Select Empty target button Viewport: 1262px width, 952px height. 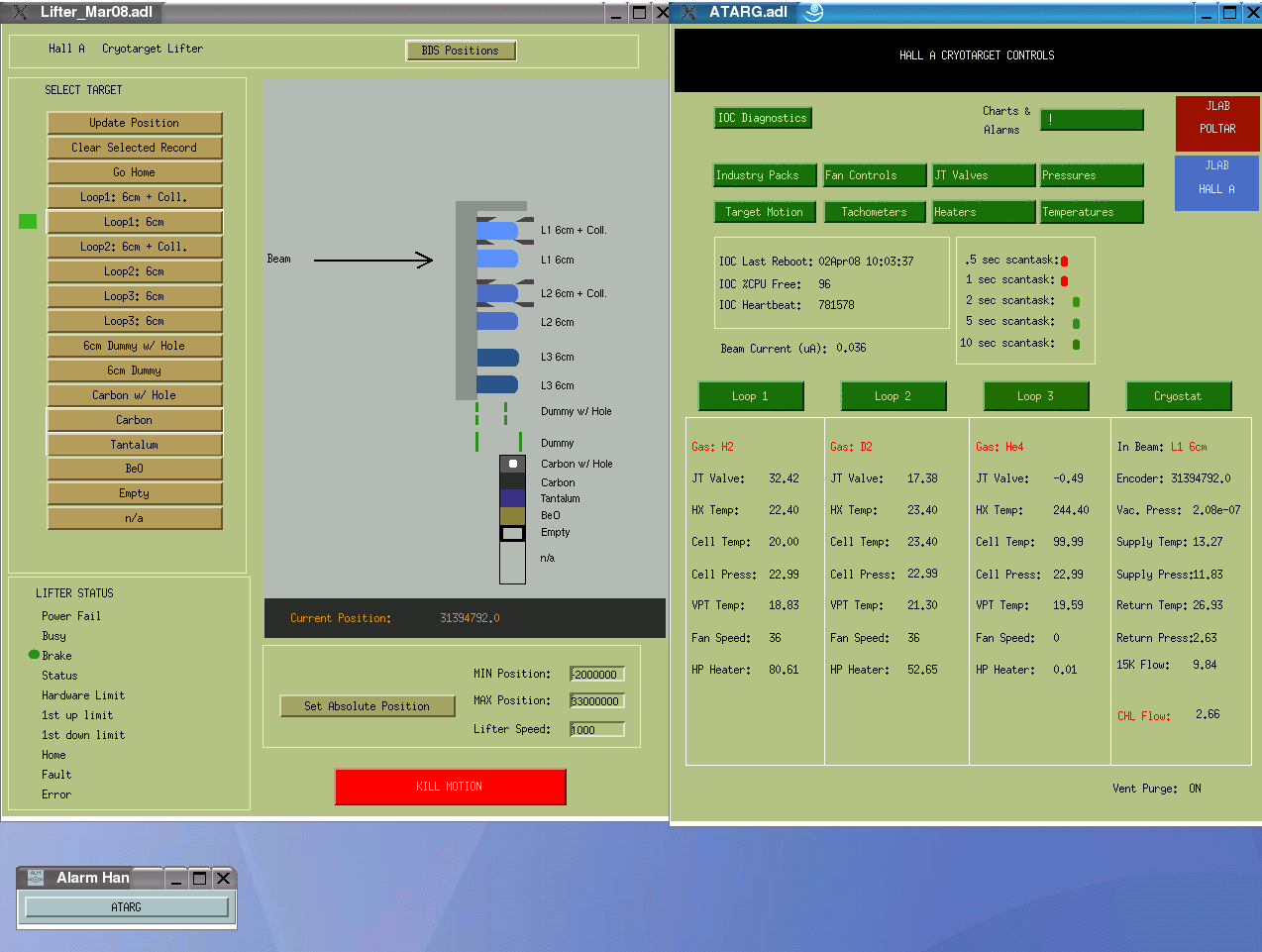pos(135,493)
